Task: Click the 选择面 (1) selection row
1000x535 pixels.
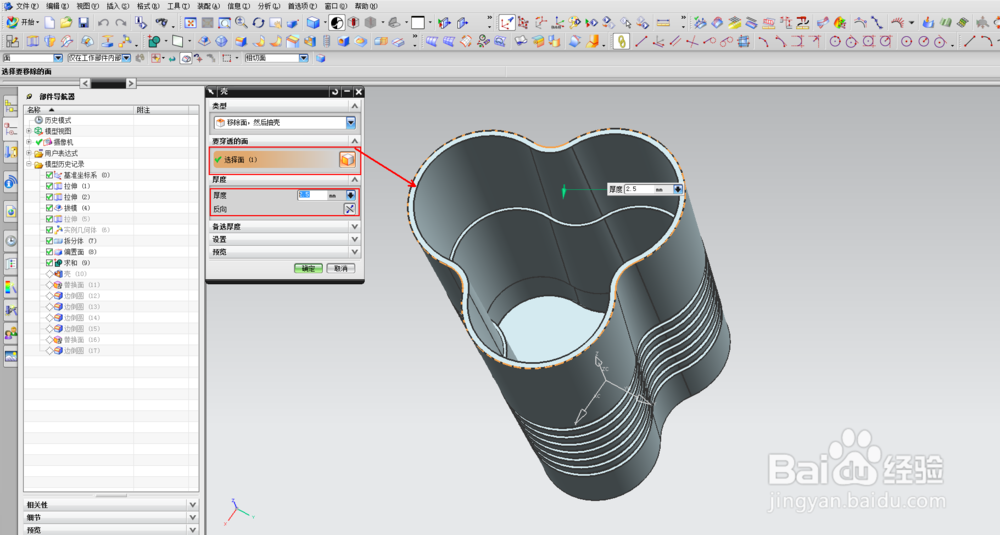Action: (284, 159)
